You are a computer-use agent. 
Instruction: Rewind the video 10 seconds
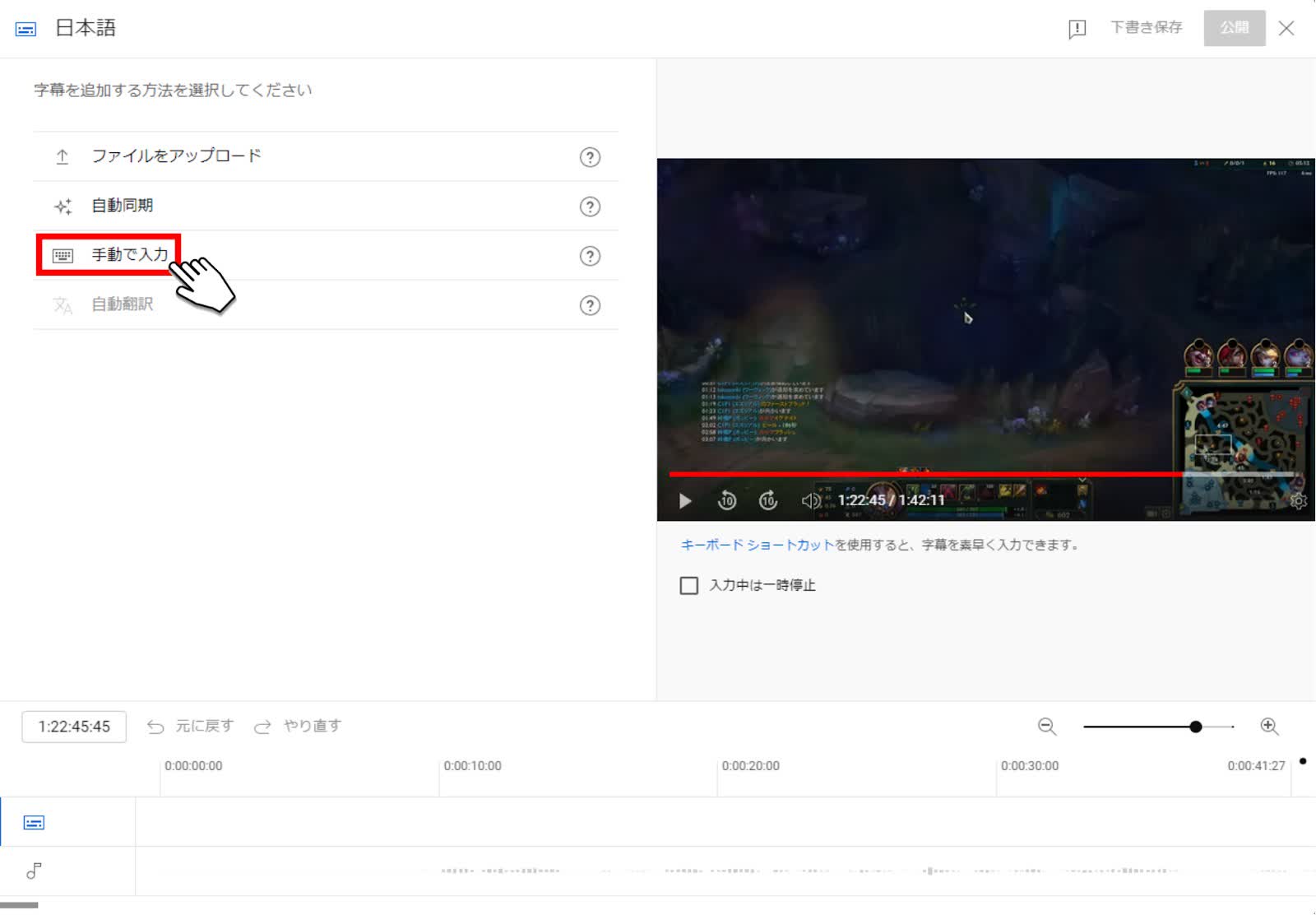[727, 500]
